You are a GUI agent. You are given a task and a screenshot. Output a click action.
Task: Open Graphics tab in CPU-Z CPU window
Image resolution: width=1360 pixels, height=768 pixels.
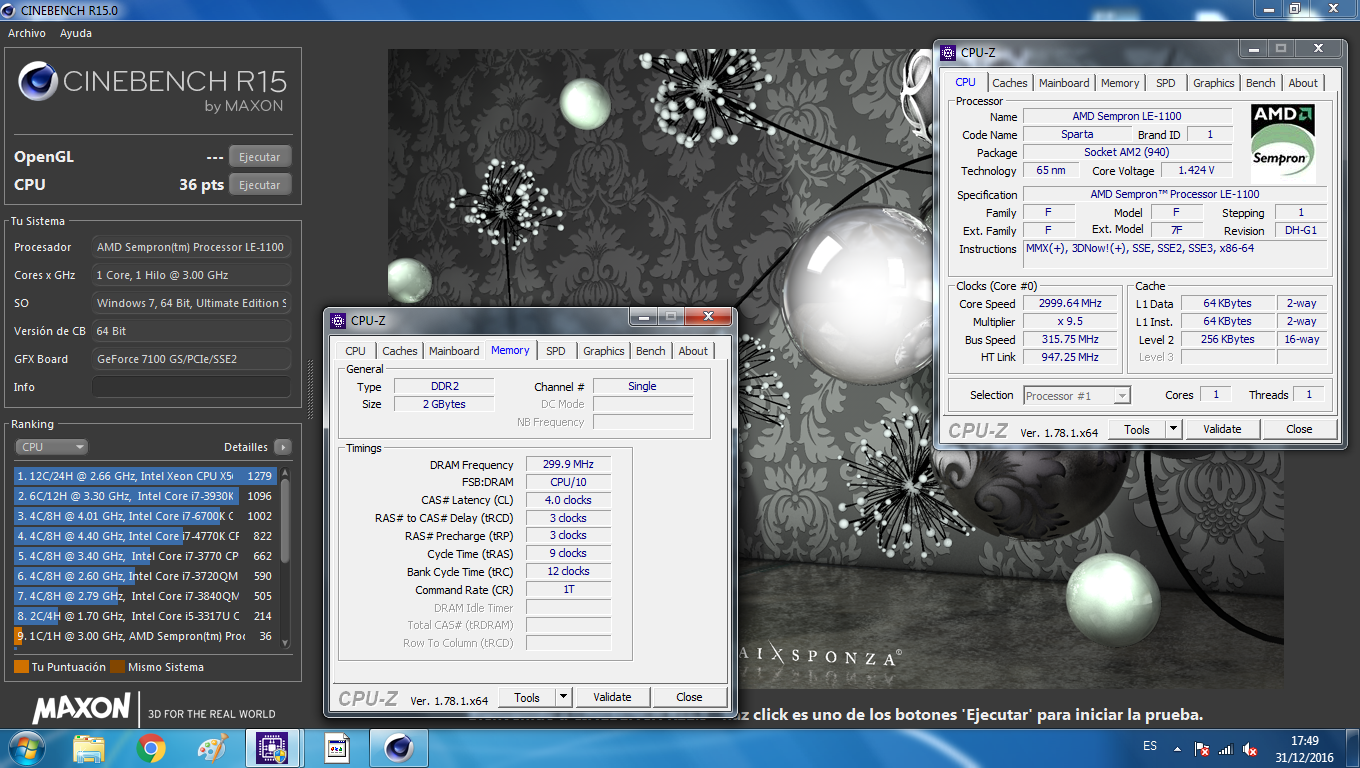[1213, 83]
